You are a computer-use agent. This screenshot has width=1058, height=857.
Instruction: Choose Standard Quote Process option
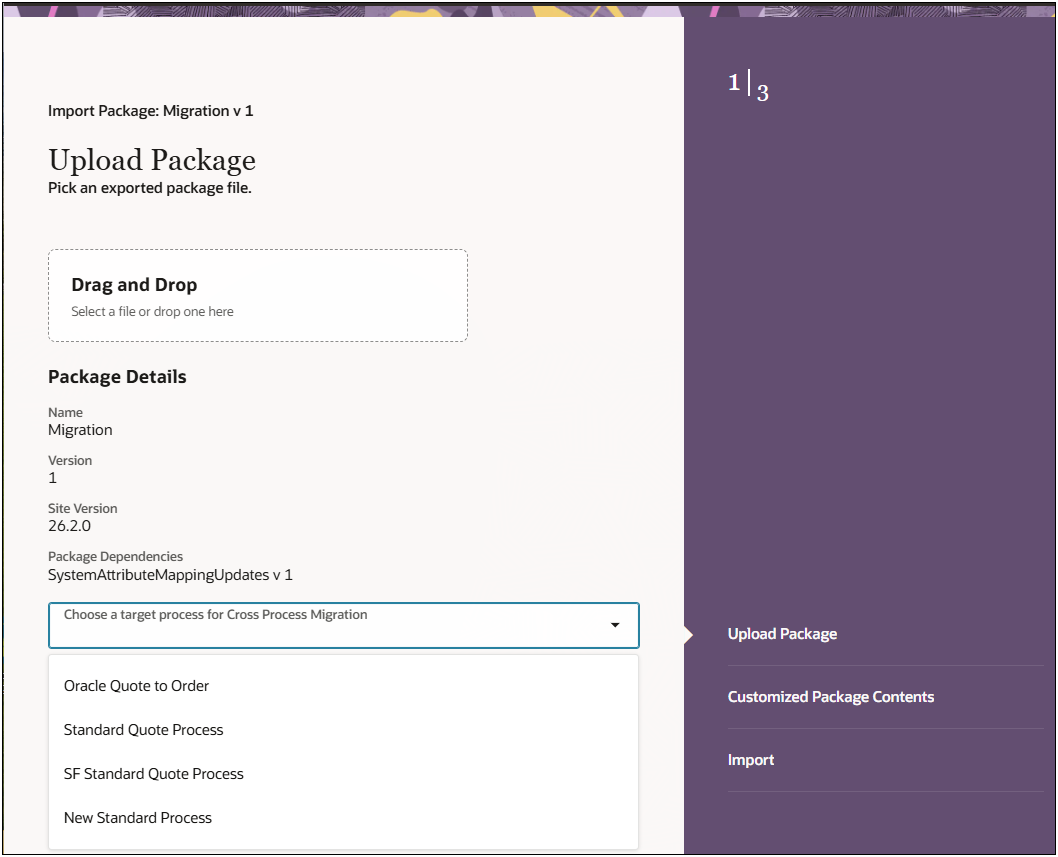pyautogui.click(x=343, y=729)
